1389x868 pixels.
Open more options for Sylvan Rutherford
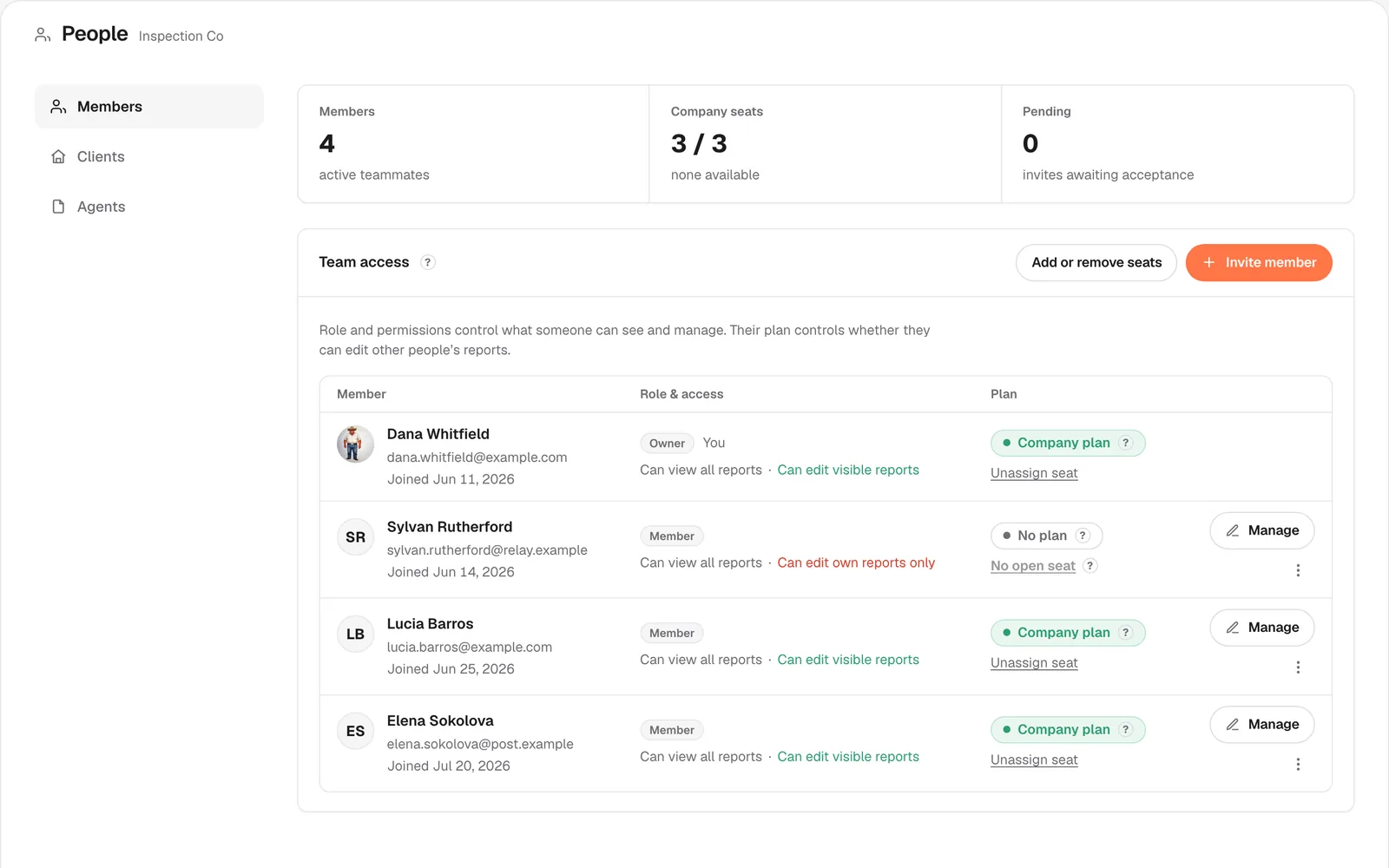pyautogui.click(x=1298, y=570)
